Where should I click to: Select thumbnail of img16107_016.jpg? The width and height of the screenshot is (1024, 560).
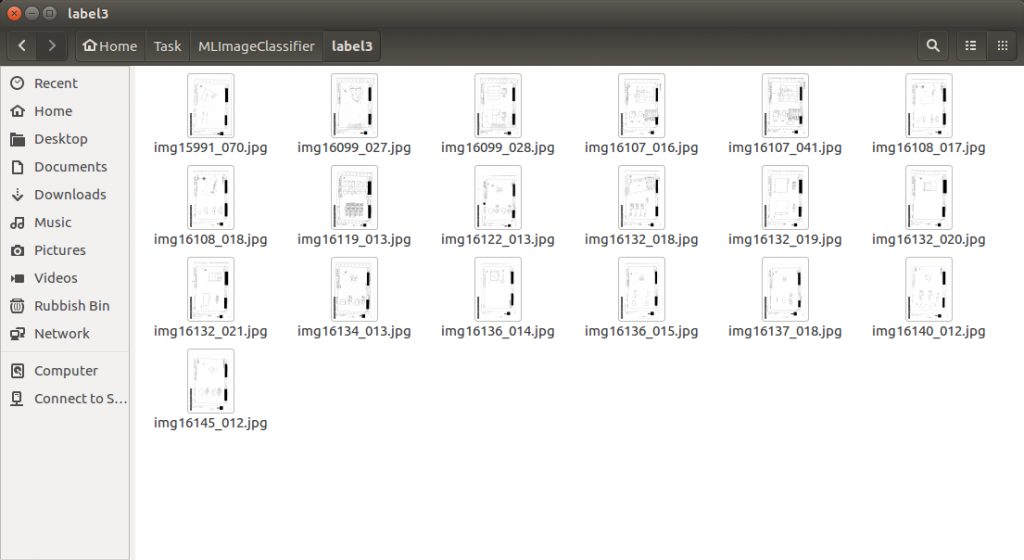click(x=641, y=105)
